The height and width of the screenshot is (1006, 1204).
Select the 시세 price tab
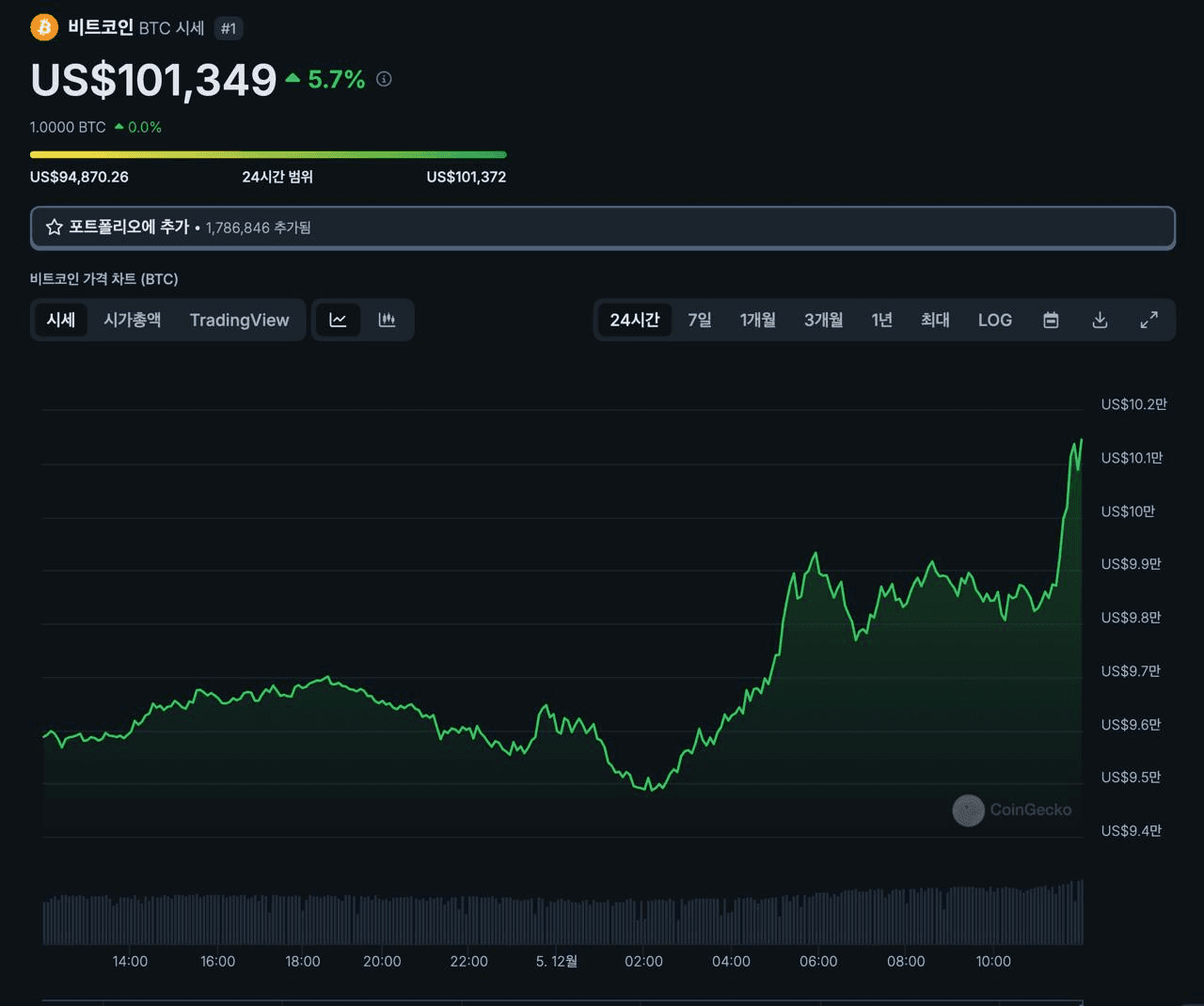click(61, 320)
